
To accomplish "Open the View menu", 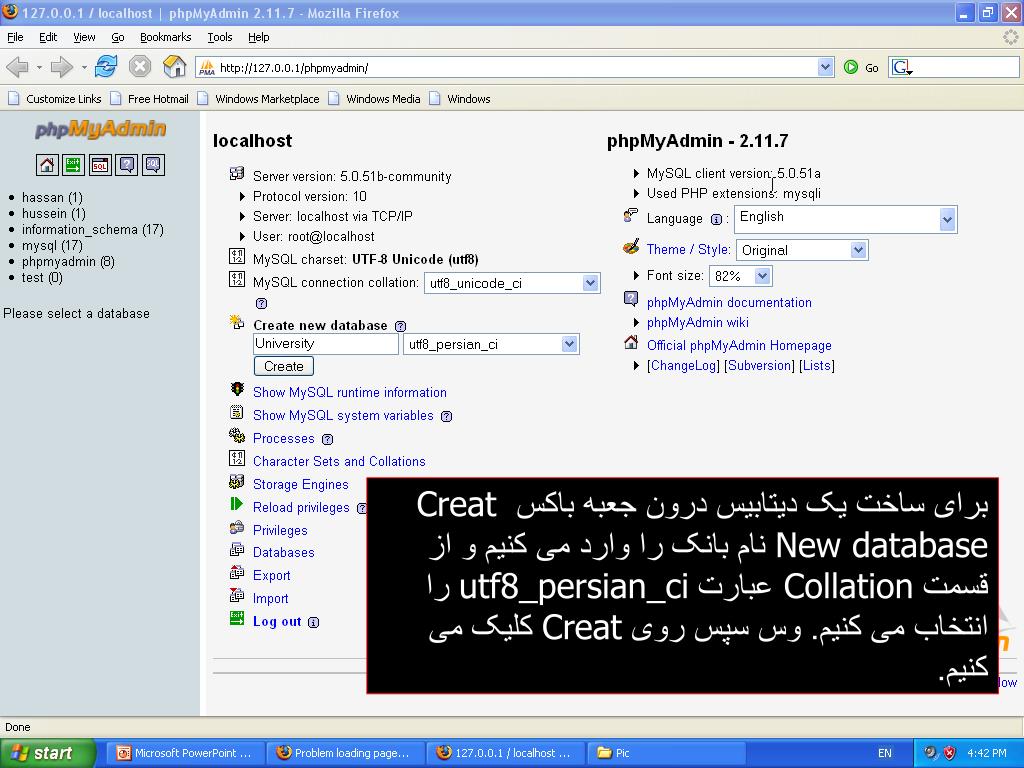I will [84, 37].
